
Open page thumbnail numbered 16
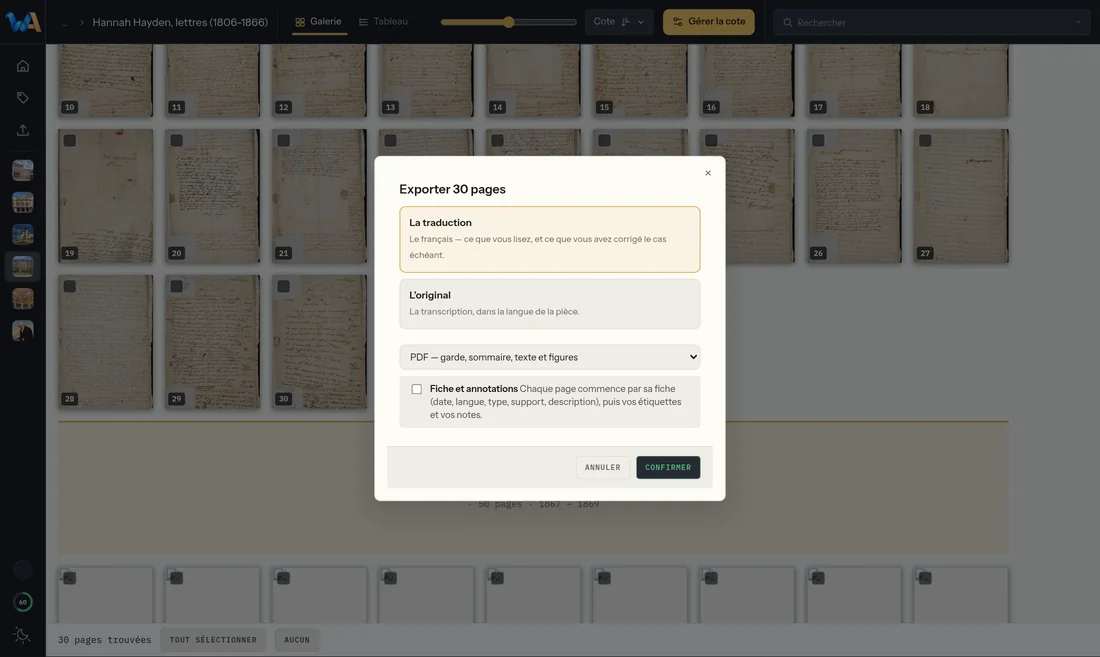pos(747,80)
